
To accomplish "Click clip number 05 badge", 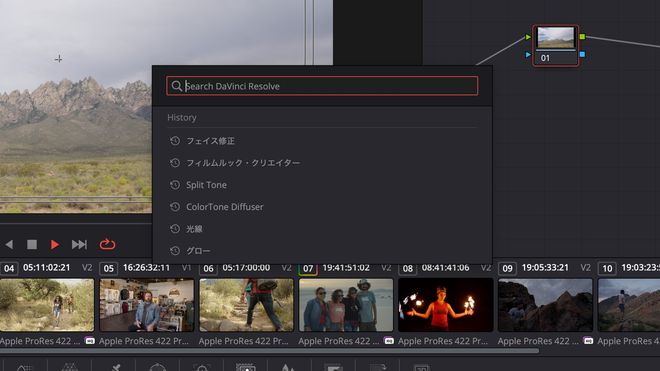I will coord(109,268).
